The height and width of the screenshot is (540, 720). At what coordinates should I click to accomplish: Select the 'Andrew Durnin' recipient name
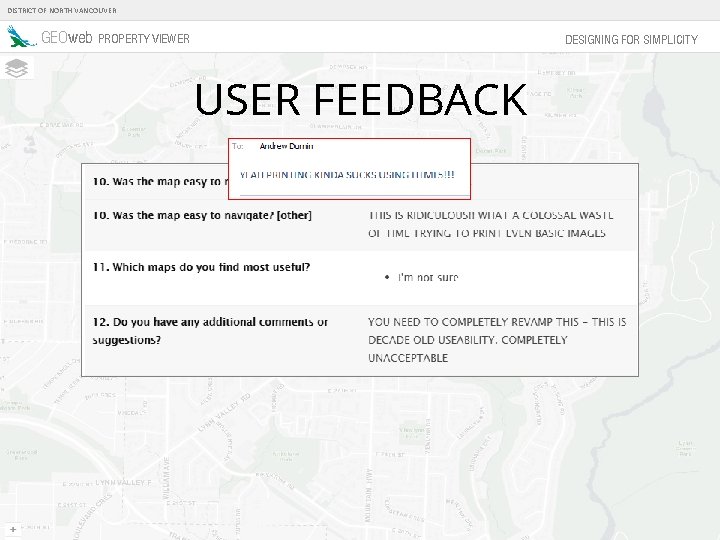(x=286, y=146)
